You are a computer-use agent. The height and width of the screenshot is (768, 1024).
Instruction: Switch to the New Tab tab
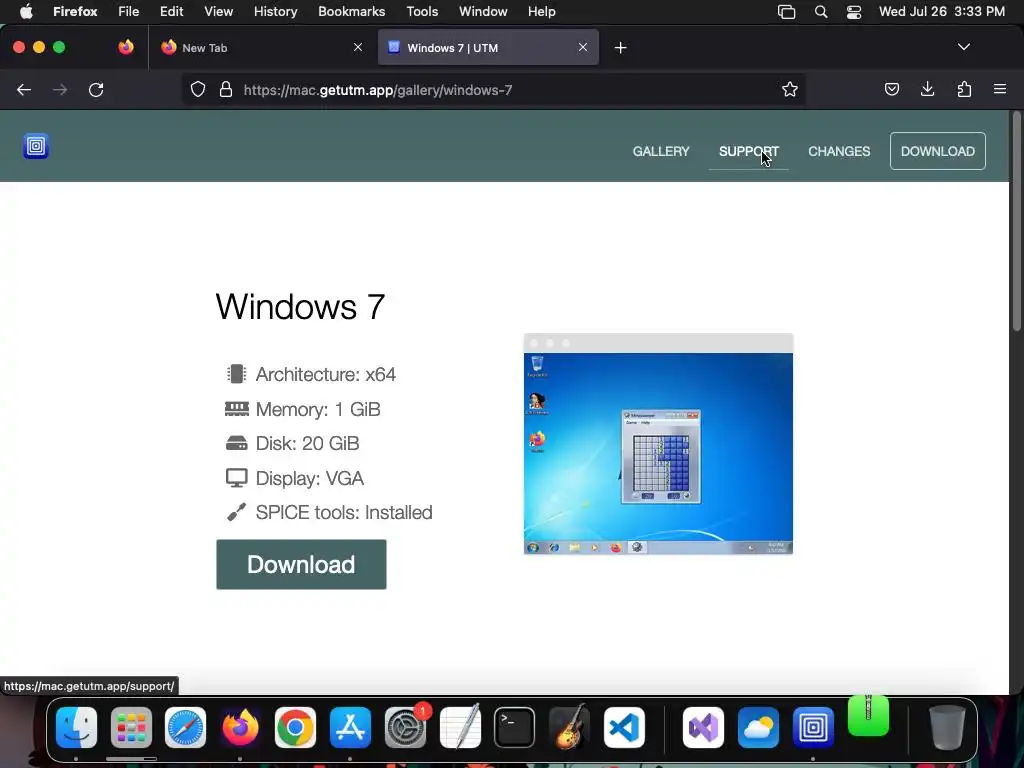pos(261,47)
